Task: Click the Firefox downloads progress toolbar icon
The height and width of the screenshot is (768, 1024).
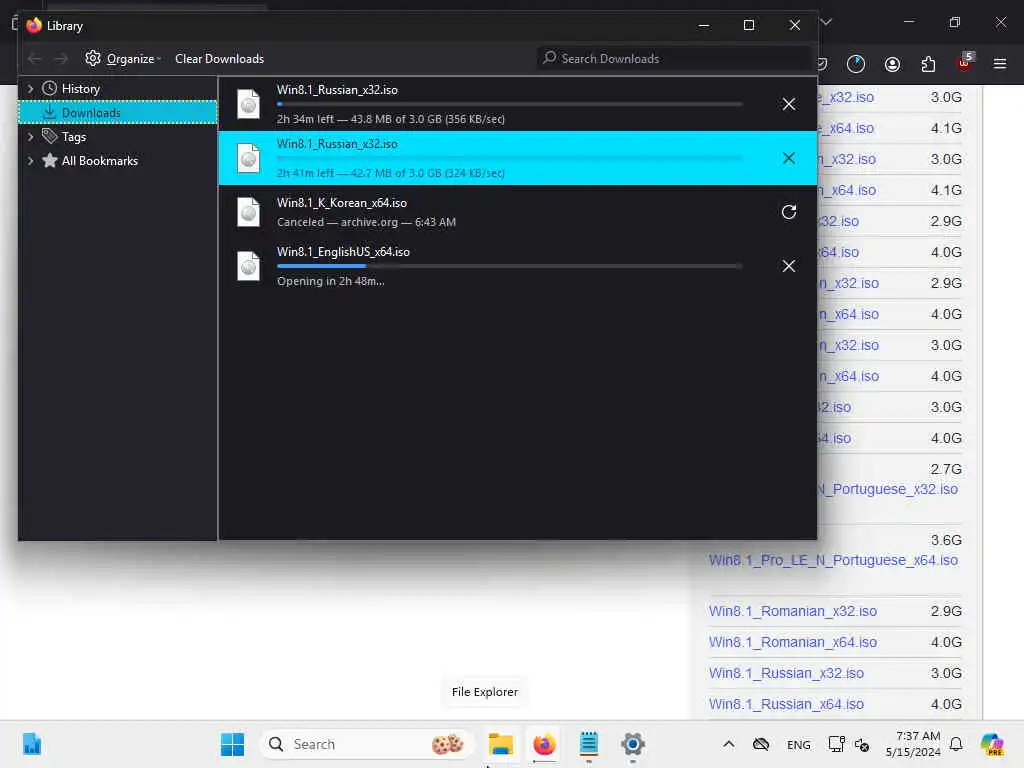Action: [856, 63]
